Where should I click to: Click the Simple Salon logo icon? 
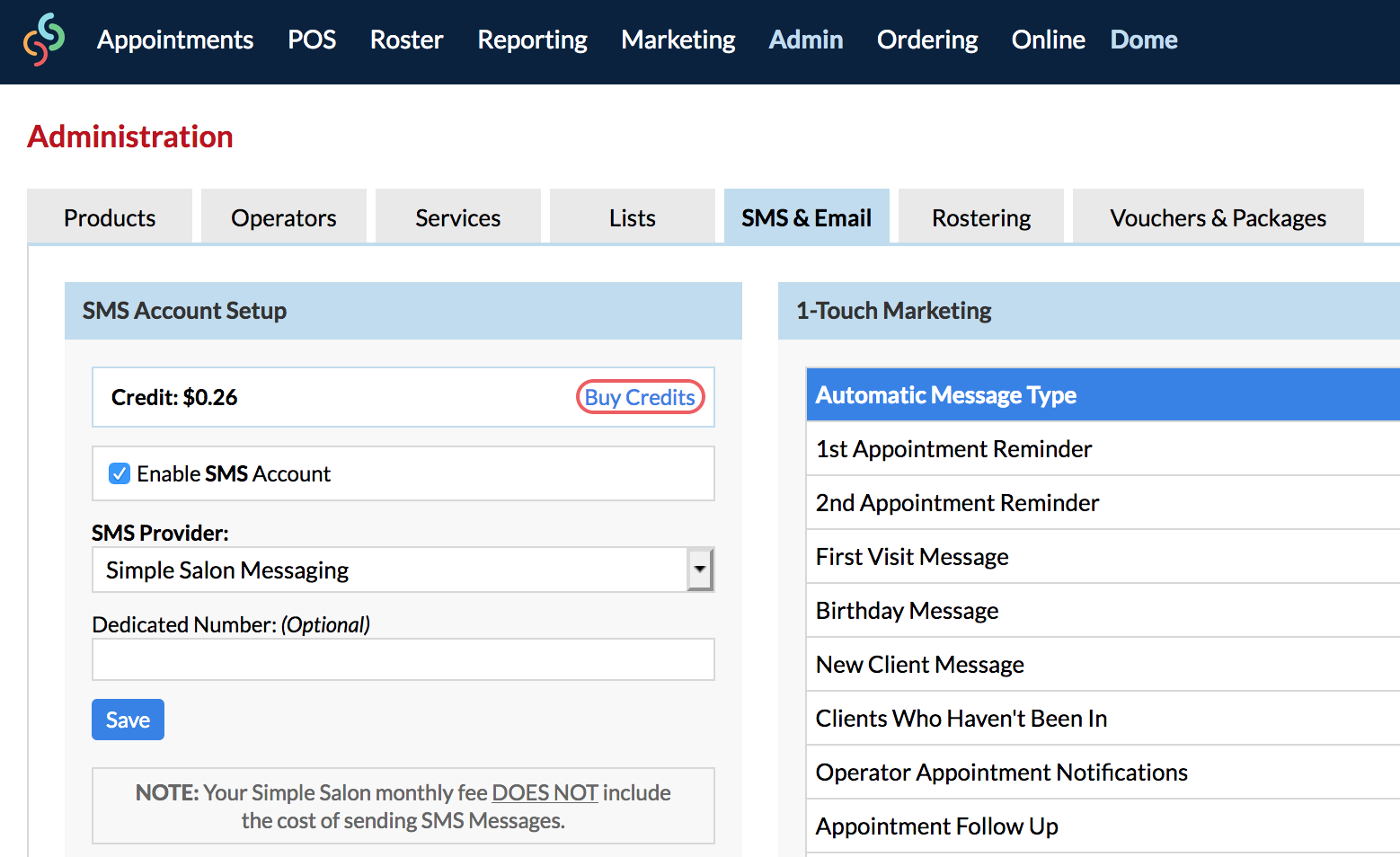click(x=44, y=40)
